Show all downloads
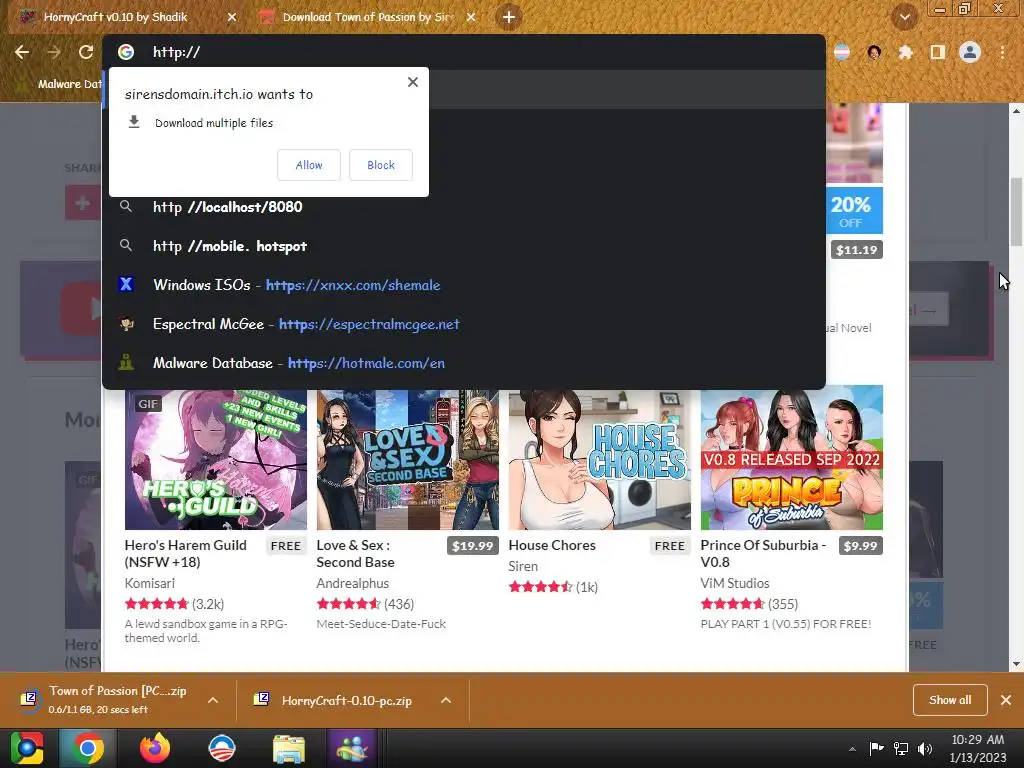The image size is (1024, 768). [x=950, y=700]
